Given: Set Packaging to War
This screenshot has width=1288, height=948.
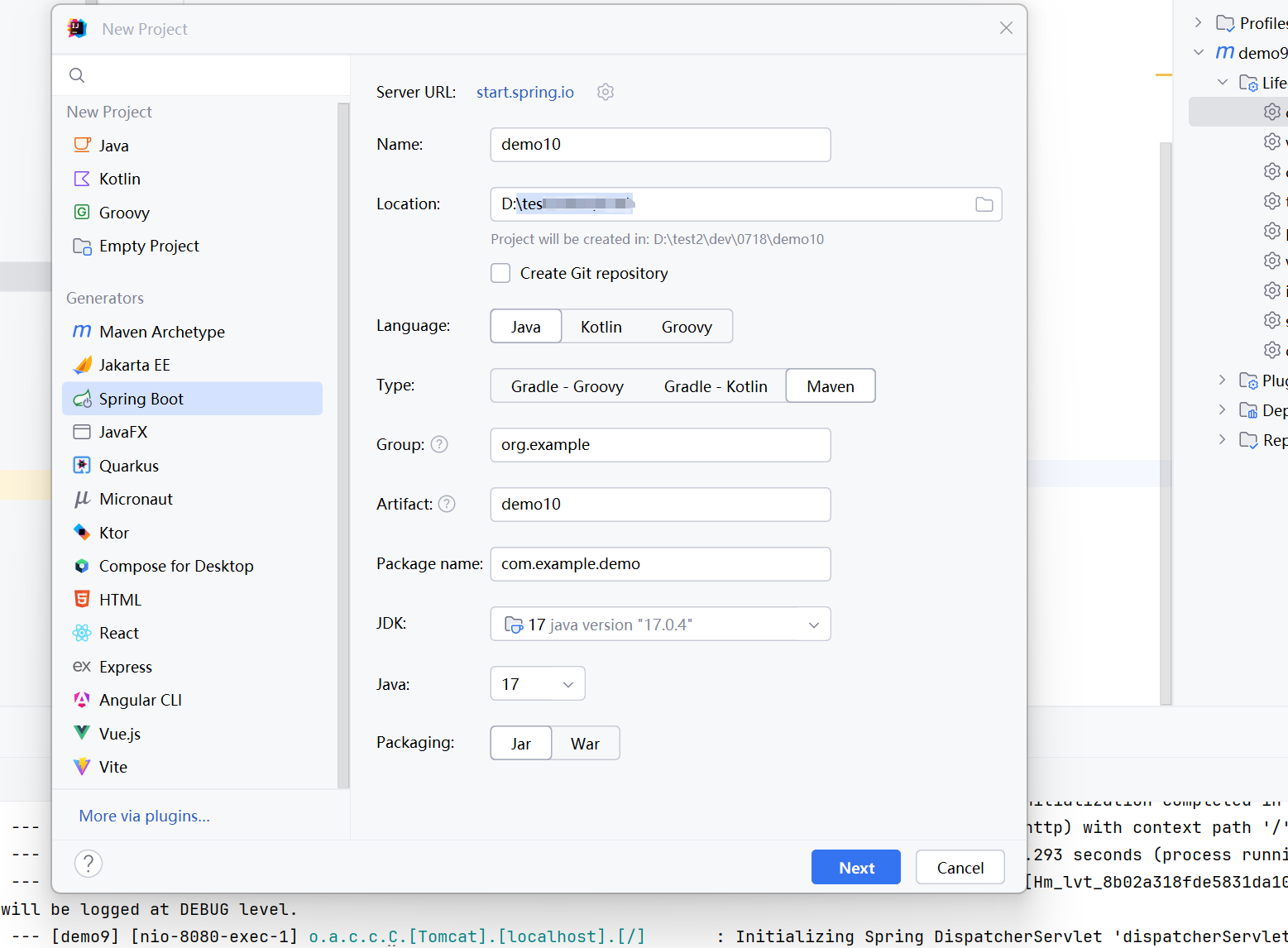Looking at the screenshot, I should pyautogui.click(x=586, y=743).
